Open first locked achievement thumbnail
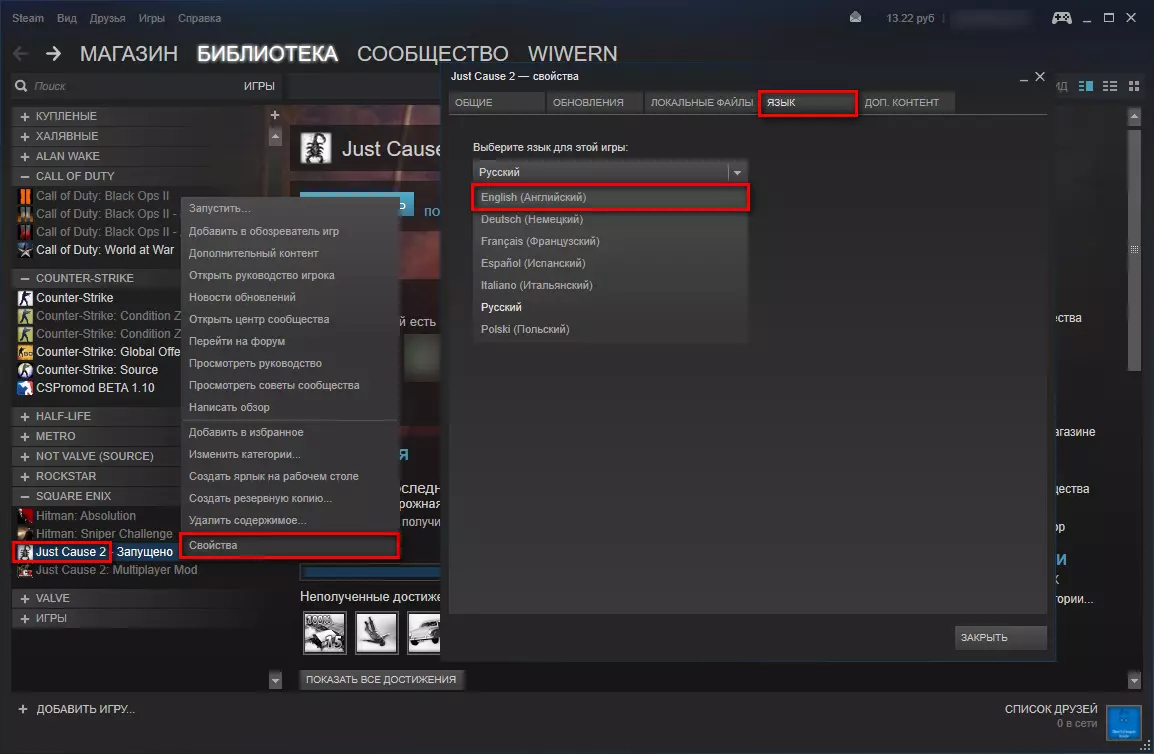 click(325, 633)
